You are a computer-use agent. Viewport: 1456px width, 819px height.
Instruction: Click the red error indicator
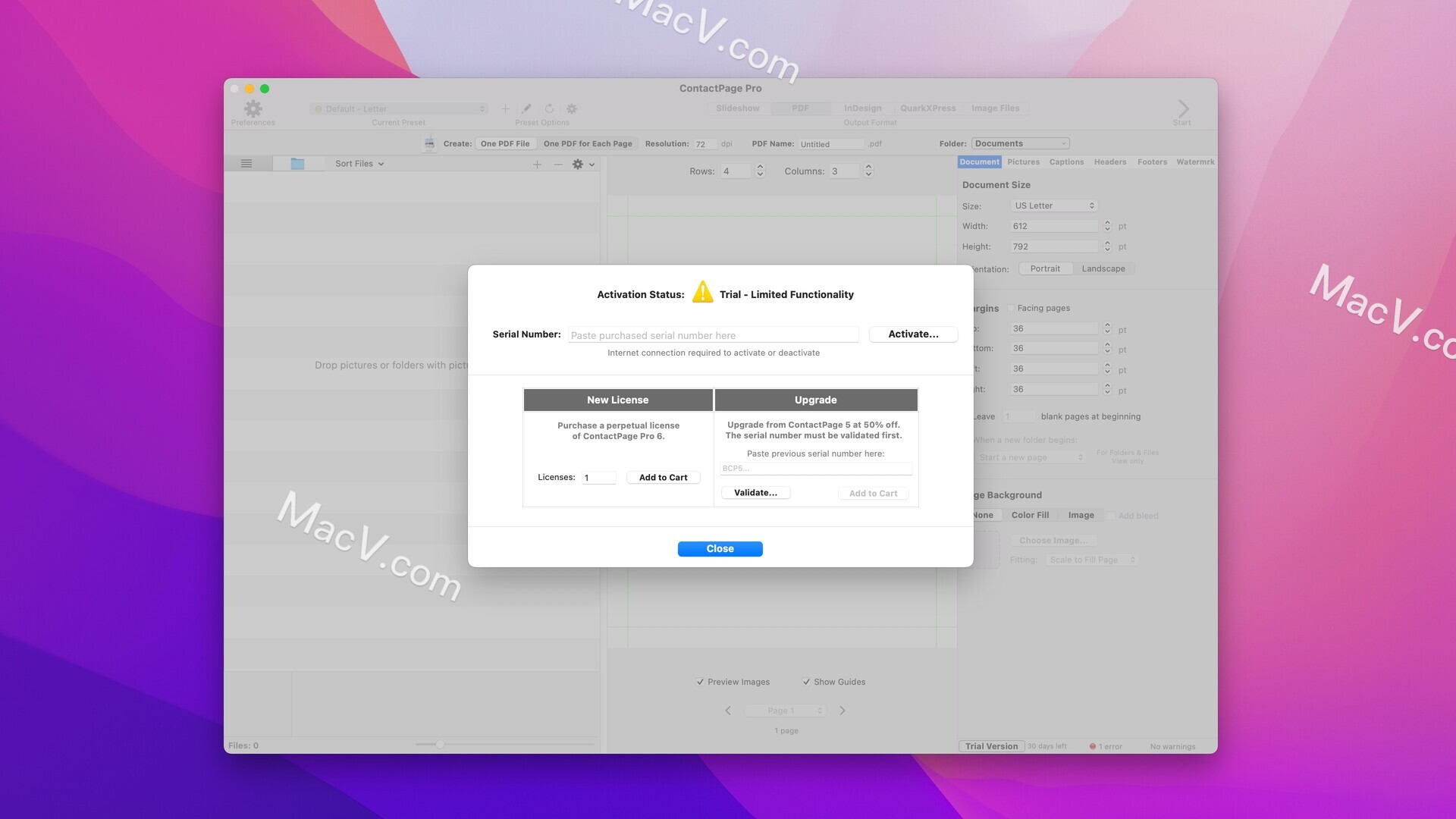coord(1093,746)
